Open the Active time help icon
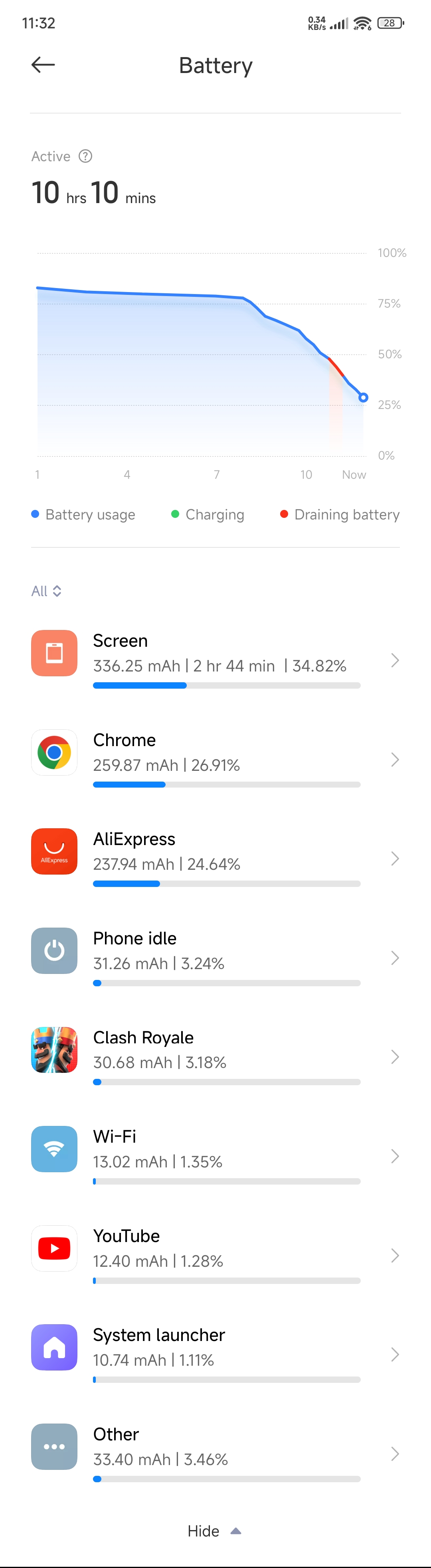The height and width of the screenshot is (1568, 431). (86, 156)
